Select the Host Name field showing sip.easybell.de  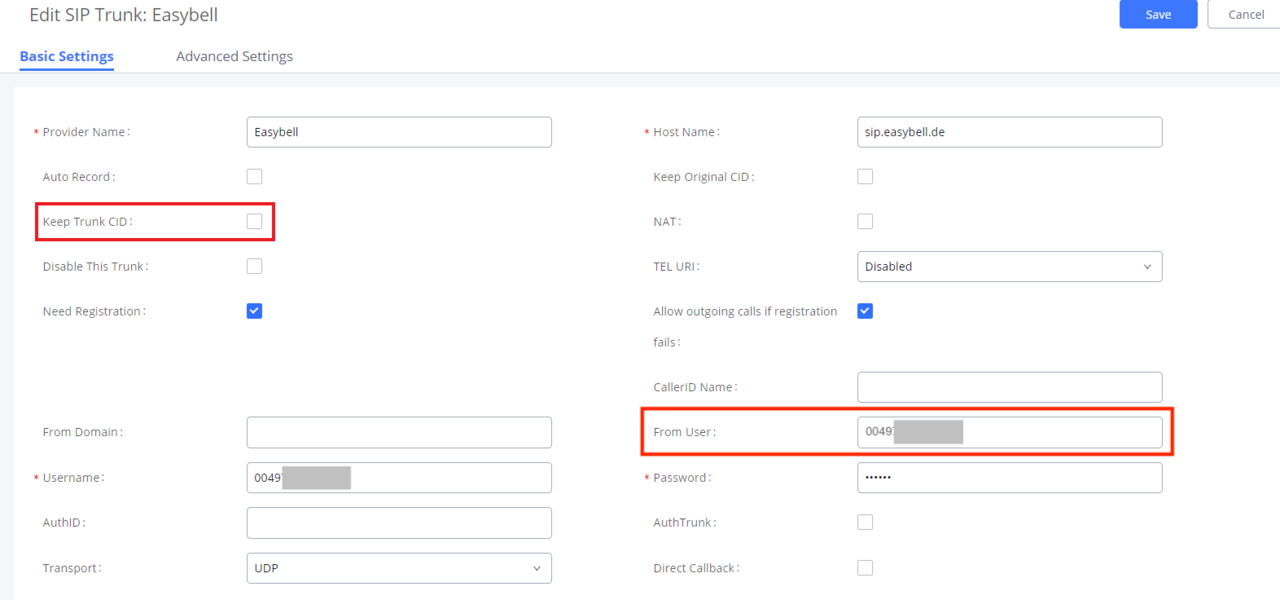1009,131
